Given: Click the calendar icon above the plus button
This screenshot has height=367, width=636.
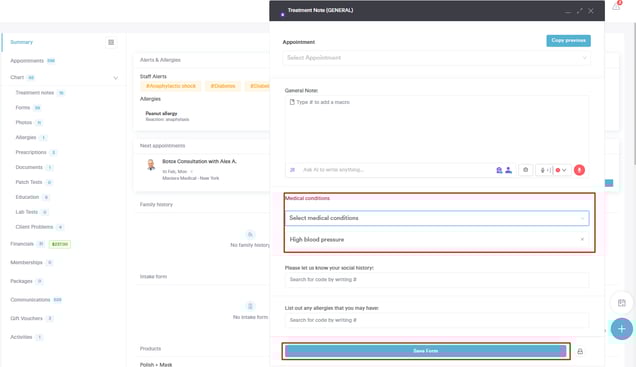Looking at the screenshot, I should pos(621,303).
